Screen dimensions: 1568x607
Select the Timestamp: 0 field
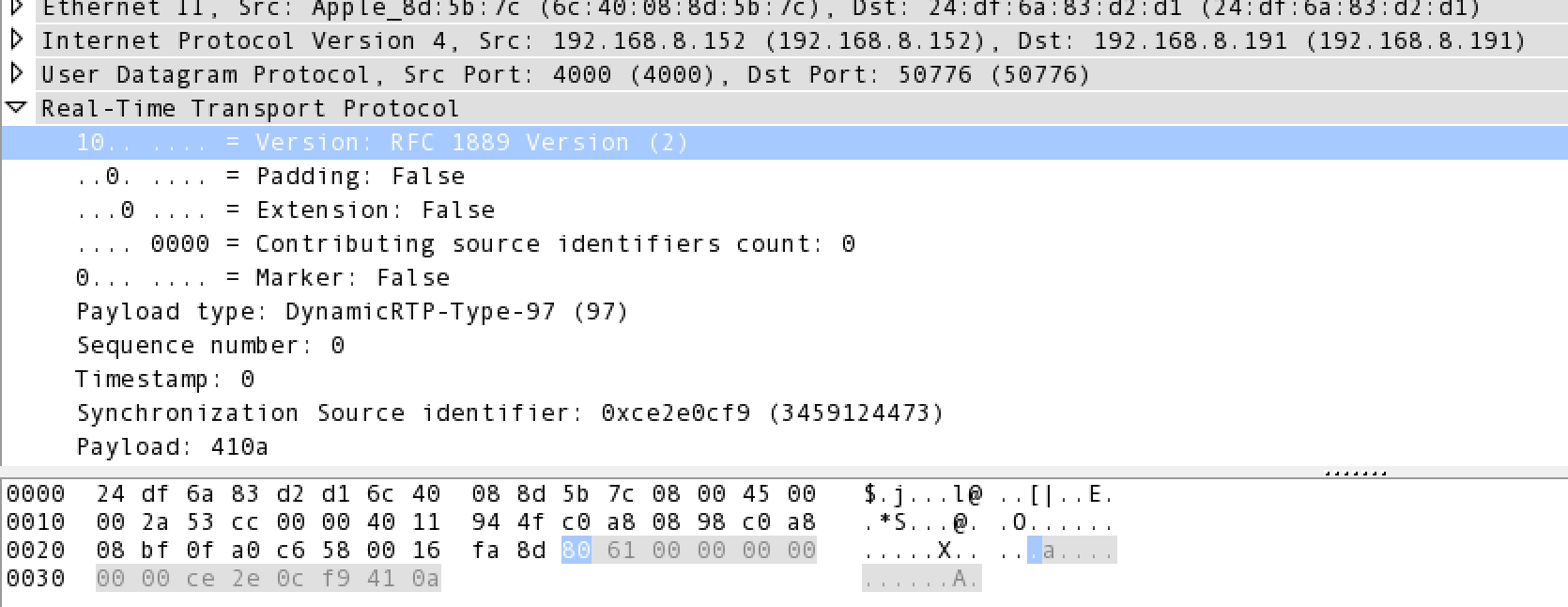164,380
